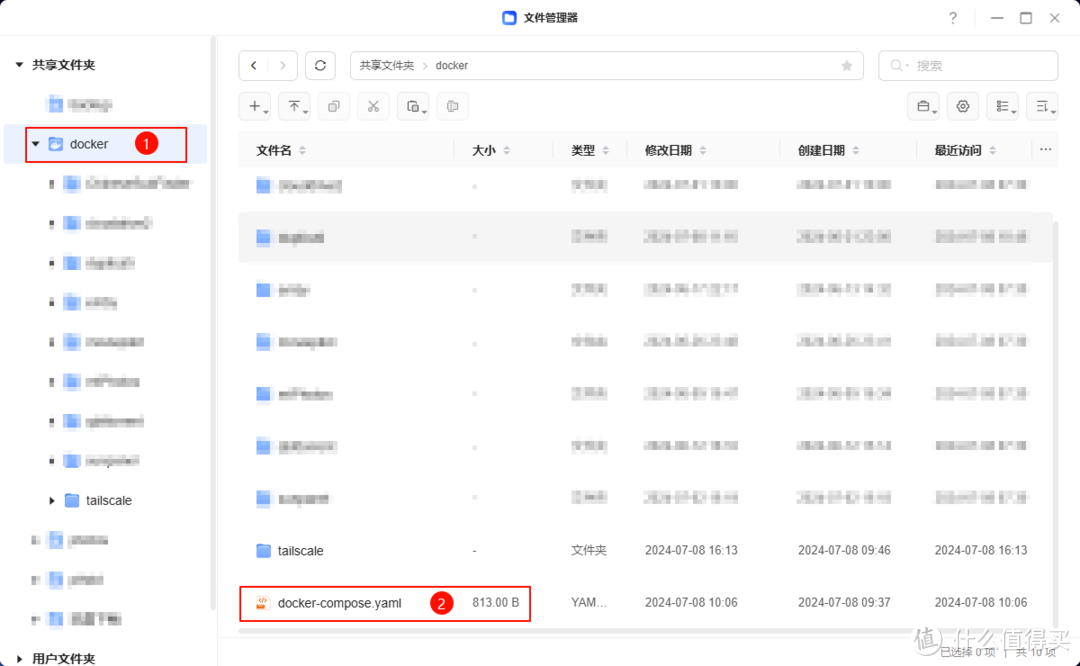Select docker in the breadcrumb path
Viewport: 1080px width, 666px height.
pos(452,65)
